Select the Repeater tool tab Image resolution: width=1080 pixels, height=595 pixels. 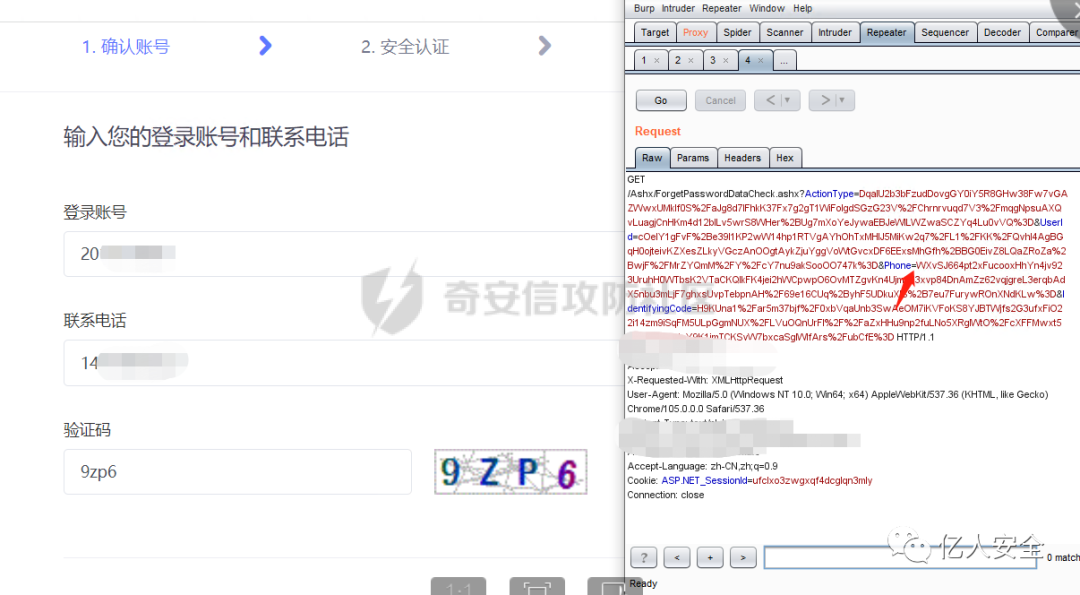coord(886,32)
